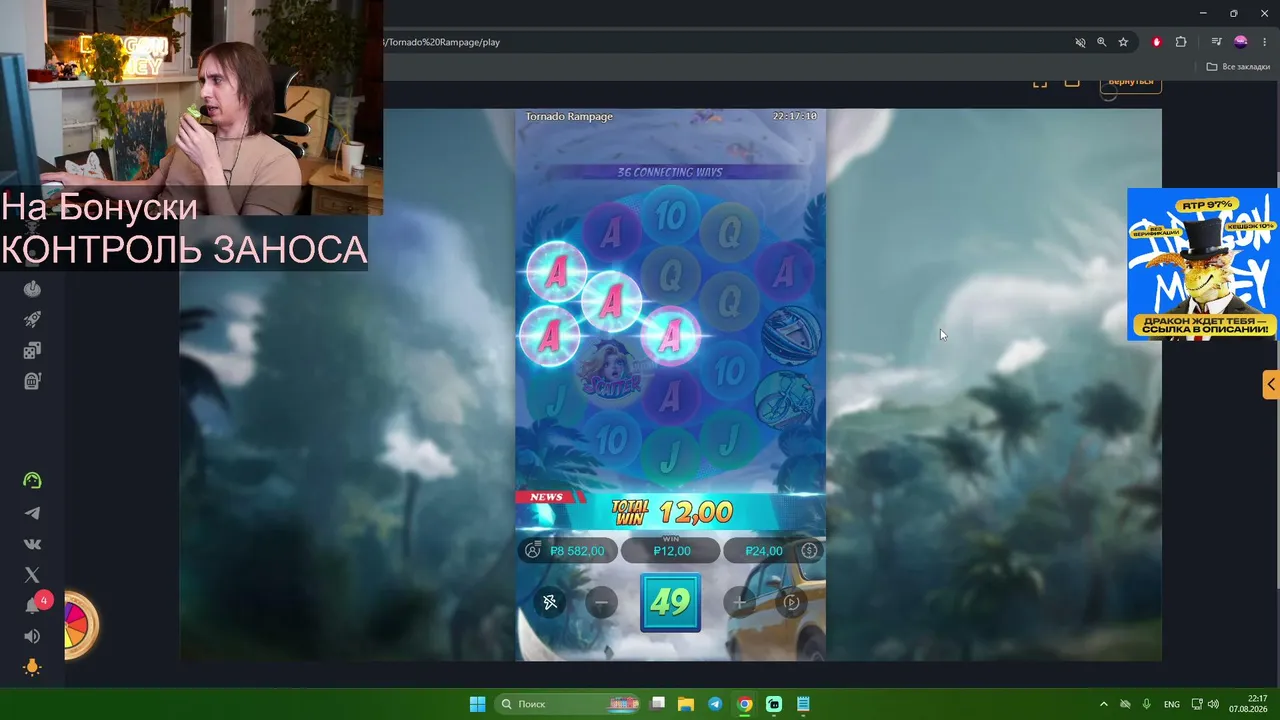Click the Поиск taskbar search box

(x=568, y=704)
